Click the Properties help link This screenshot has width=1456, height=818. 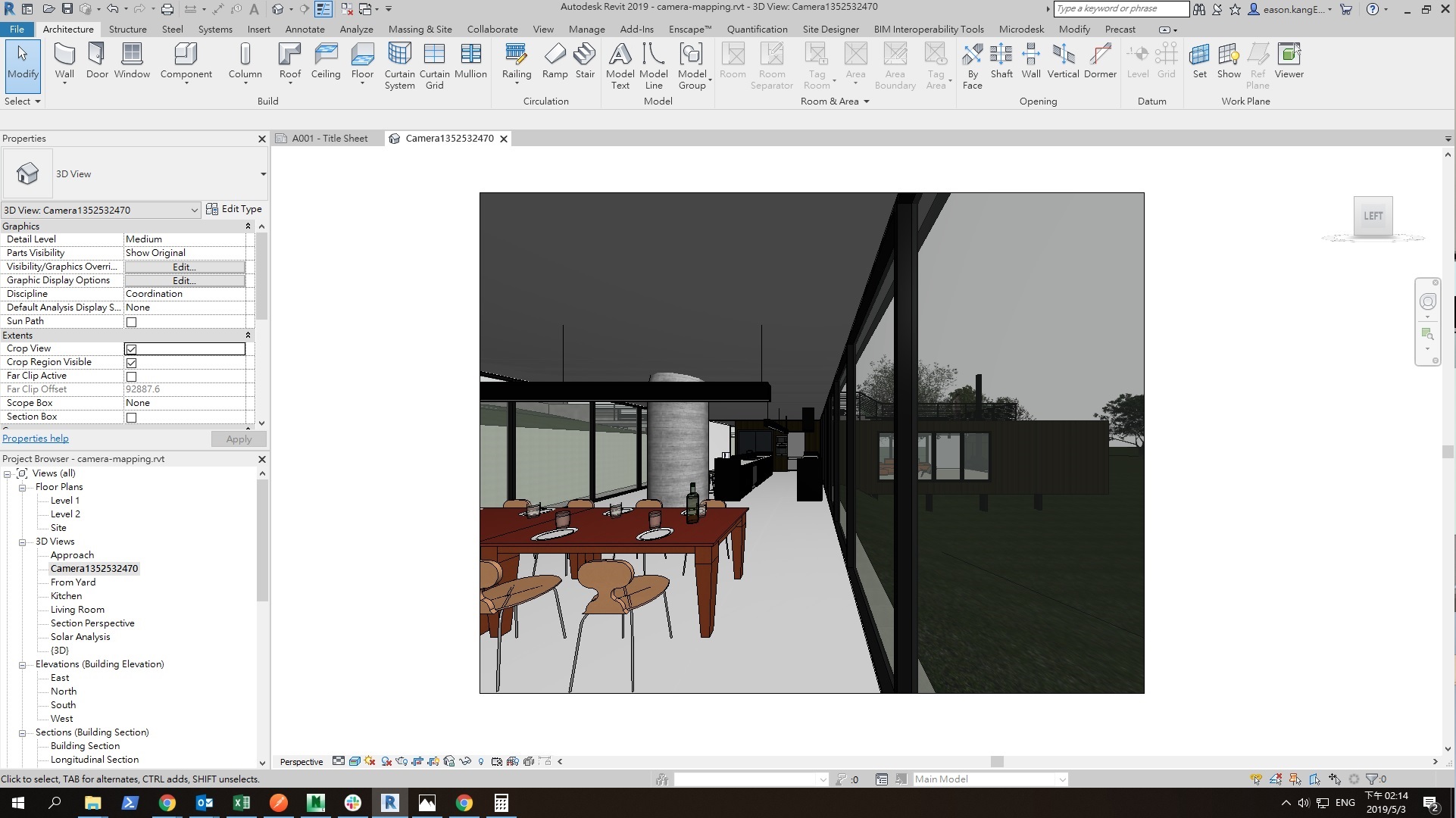[35, 438]
